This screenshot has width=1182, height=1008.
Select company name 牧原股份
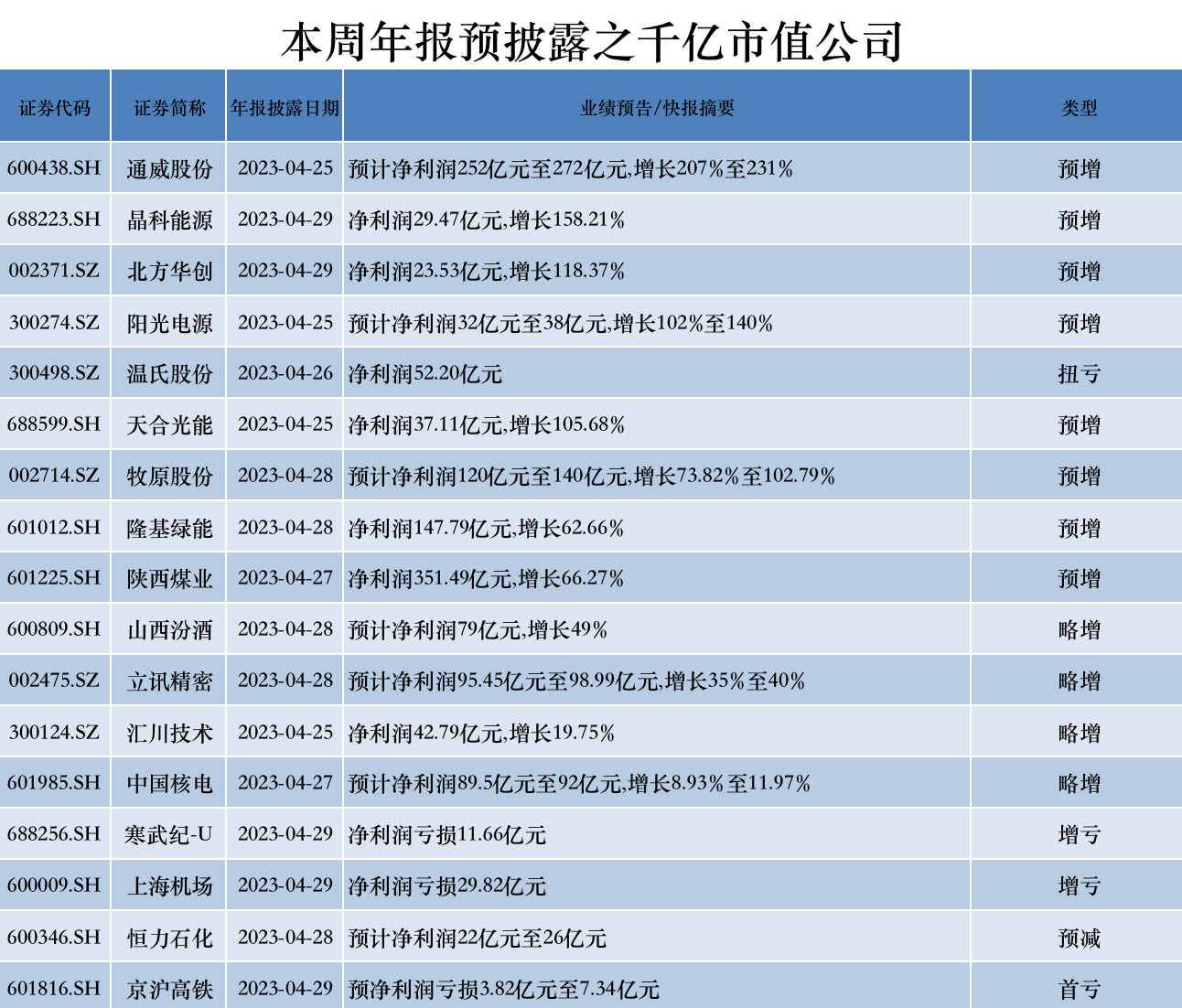[169, 476]
